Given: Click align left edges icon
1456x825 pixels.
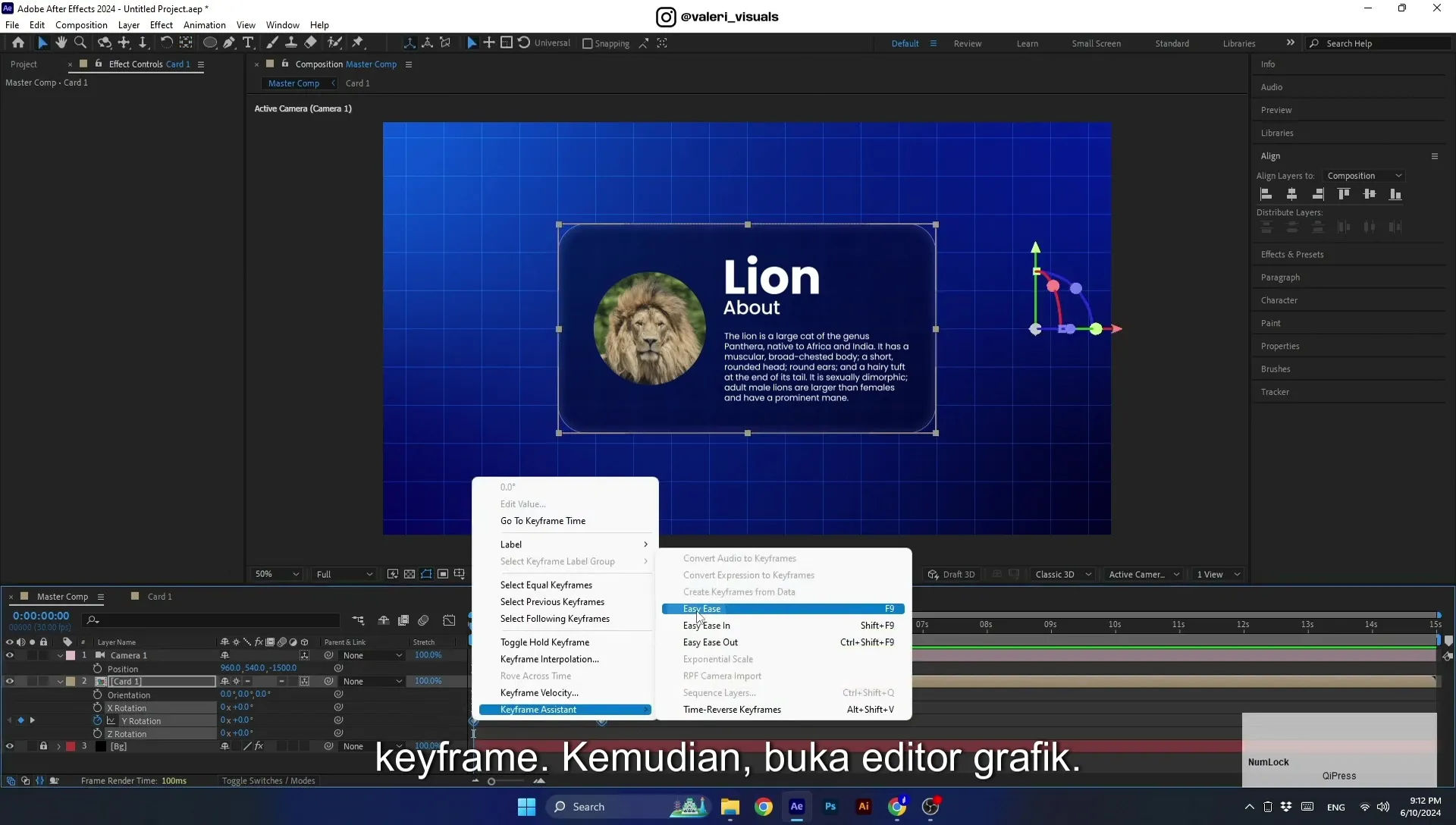Looking at the screenshot, I should pyautogui.click(x=1266, y=194).
